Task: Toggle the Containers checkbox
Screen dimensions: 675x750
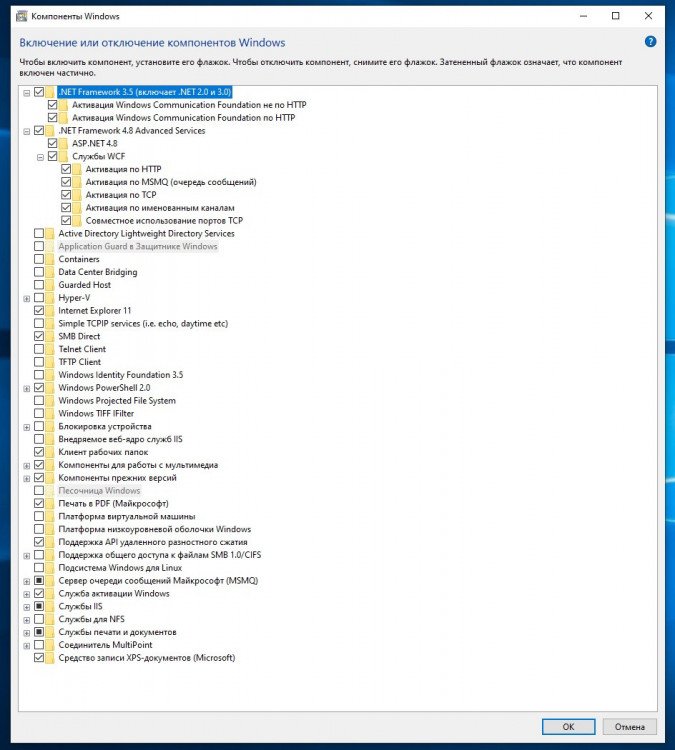Action: [x=39, y=259]
